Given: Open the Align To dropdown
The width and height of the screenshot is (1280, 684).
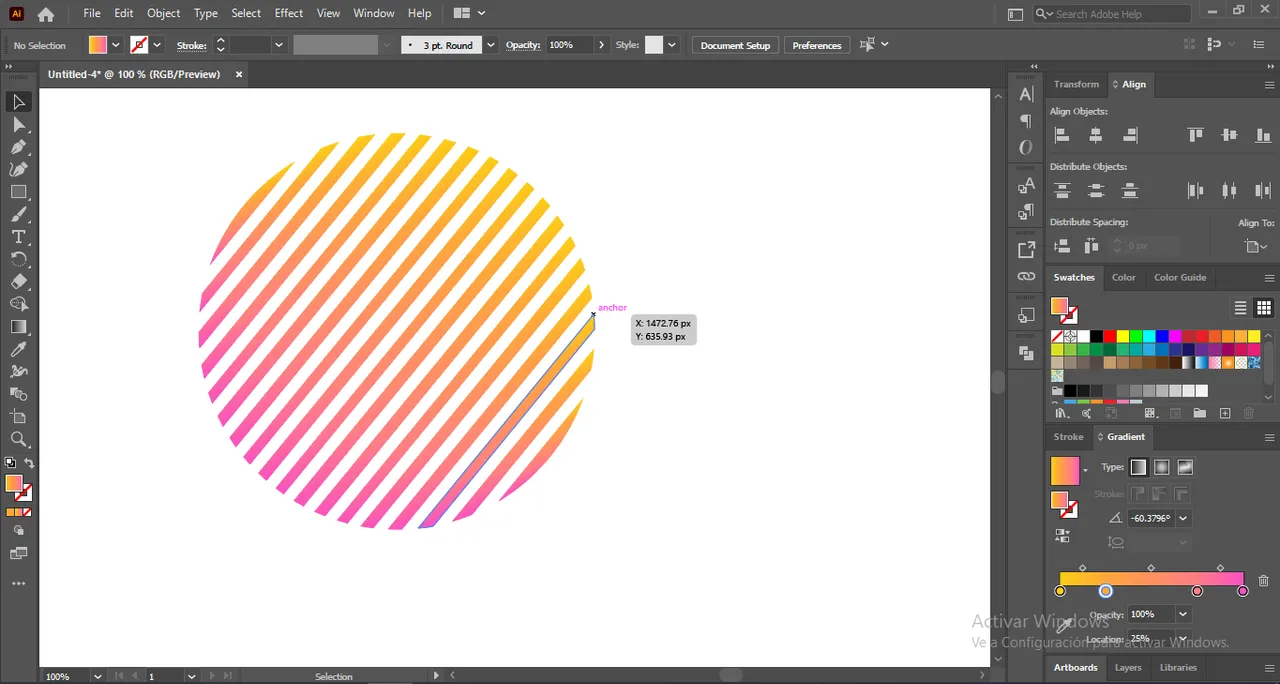Looking at the screenshot, I should (1256, 246).
